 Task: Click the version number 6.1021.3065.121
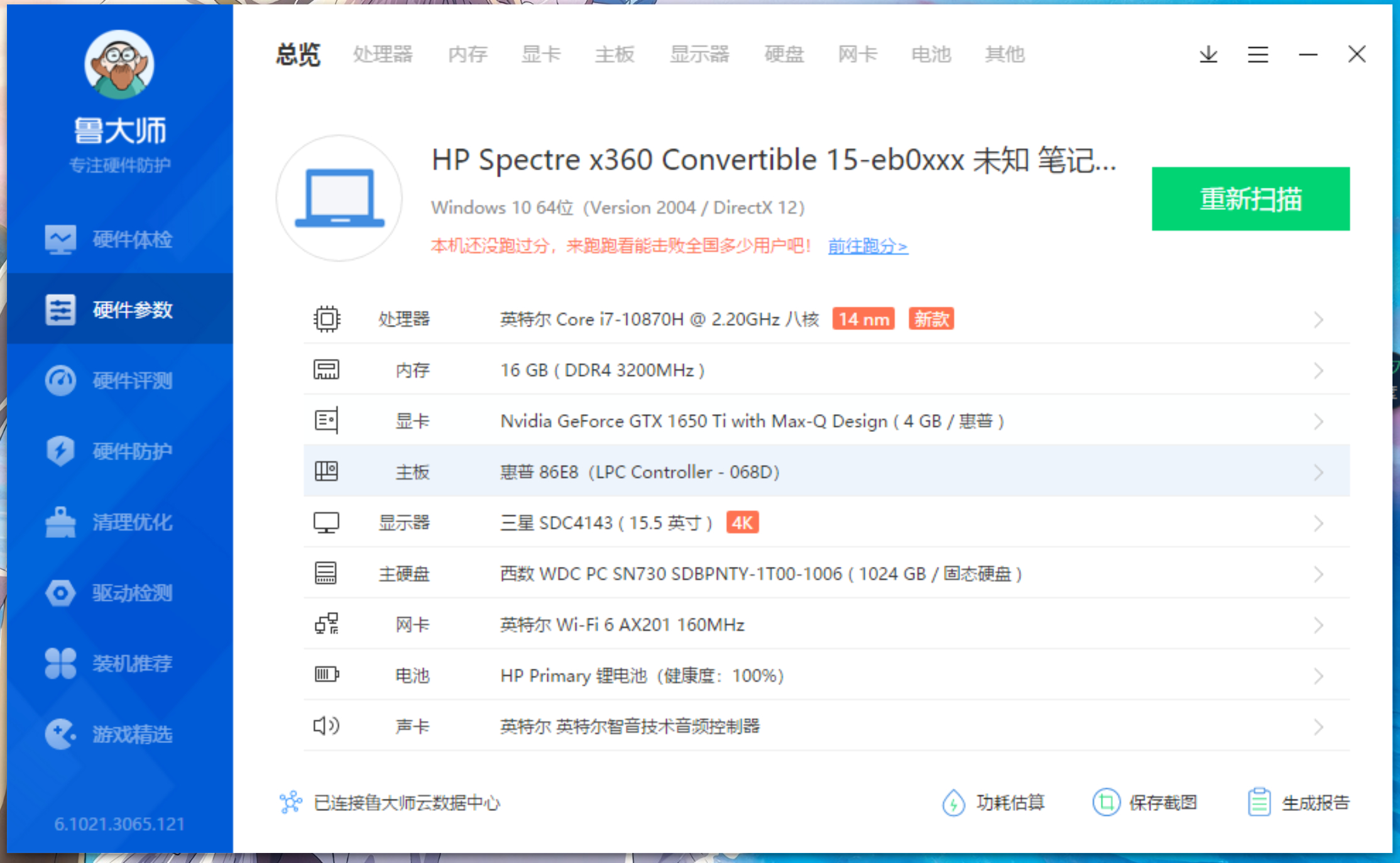click(x=119, y=823)
